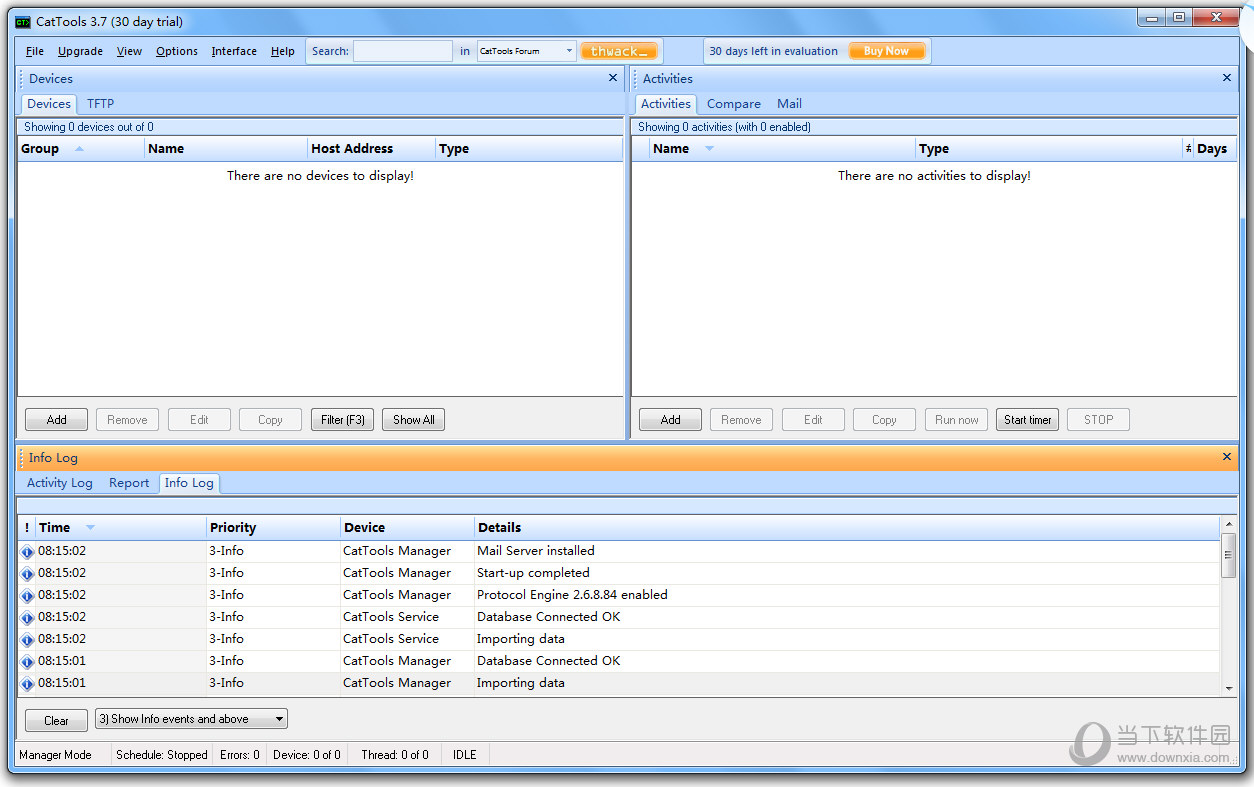This screenshot has width=1254, height=787.
Task: Click the exclamation column header in log
Action: pos(27,527)
